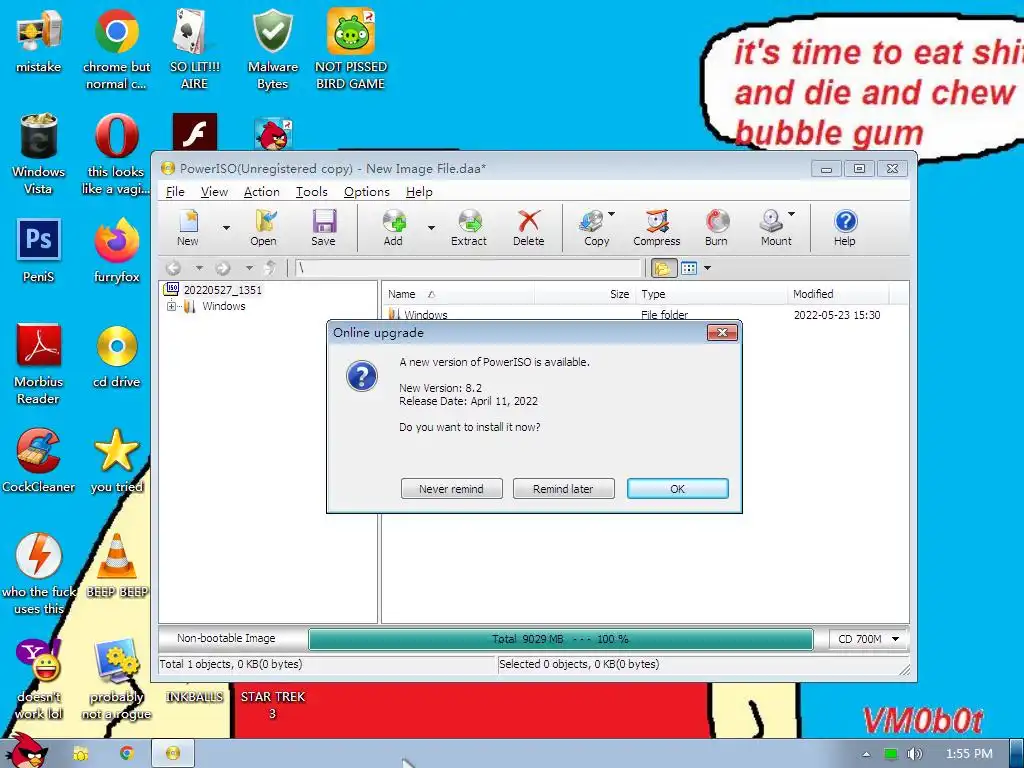This screenshot has width=1024, height=768.
Task: Open the dropdown arrow beside Mount
Action: (792, 214)
